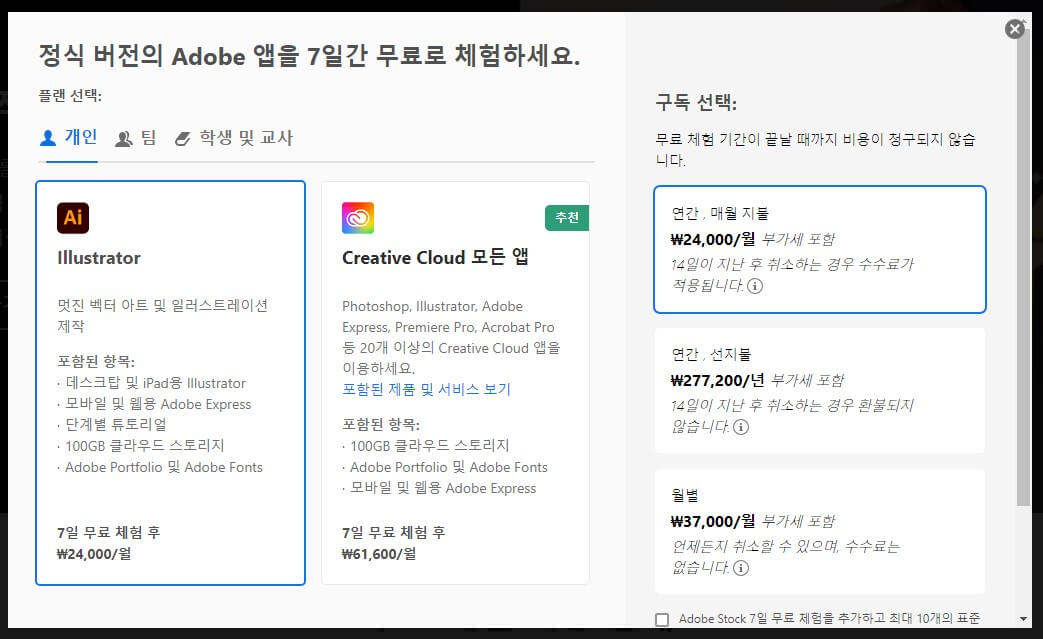Choose the 연간, 선지불 subscription option
This screenshot has width=1043, height=639.
[820, 390]
